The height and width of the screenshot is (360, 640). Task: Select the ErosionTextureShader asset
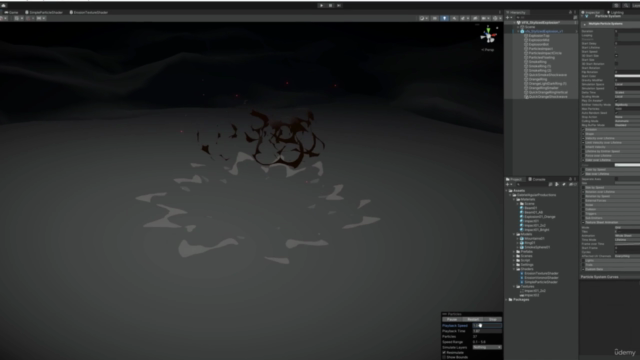click(x=541, y=273)
